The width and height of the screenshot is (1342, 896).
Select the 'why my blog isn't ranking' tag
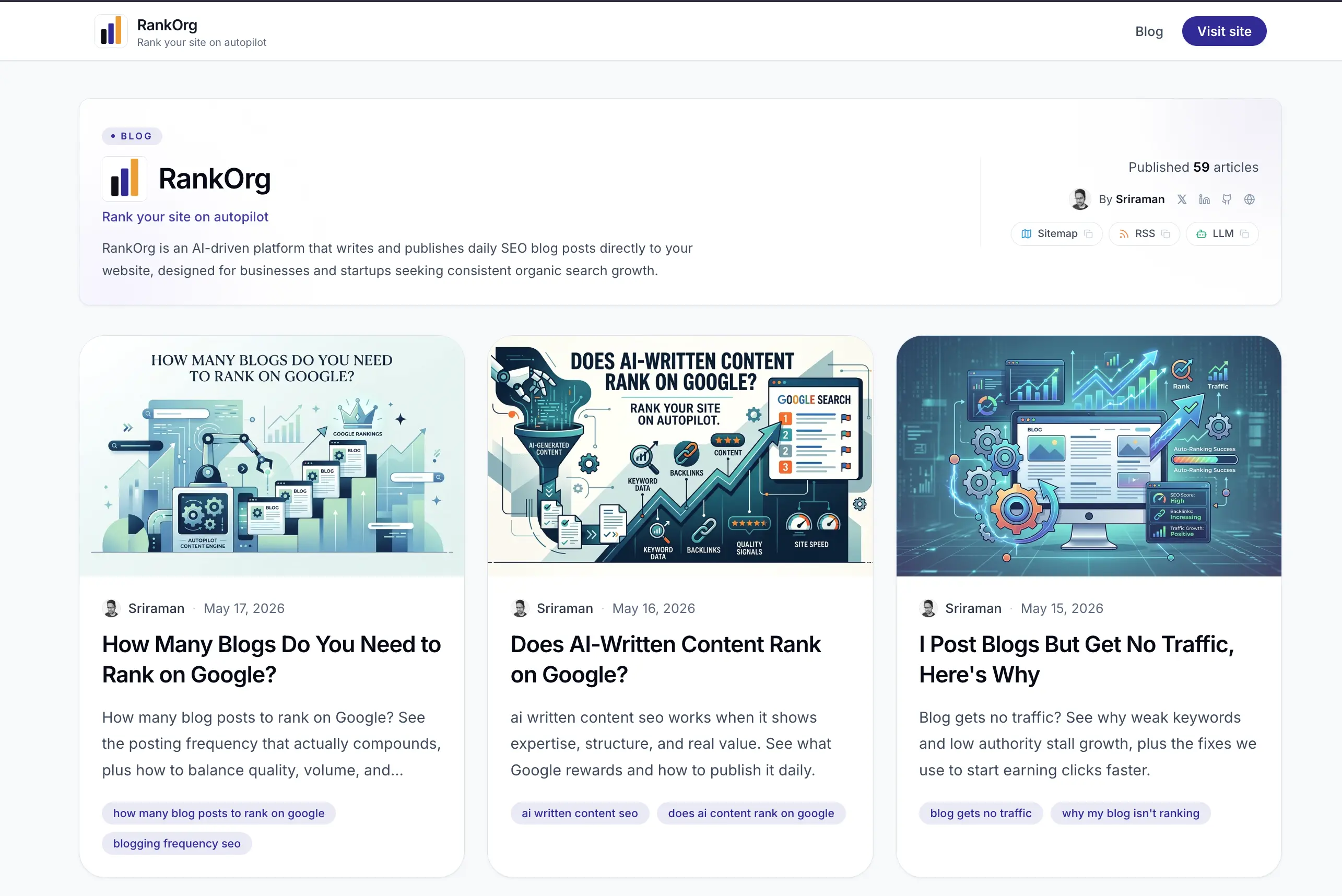(x=1130, y=813)
